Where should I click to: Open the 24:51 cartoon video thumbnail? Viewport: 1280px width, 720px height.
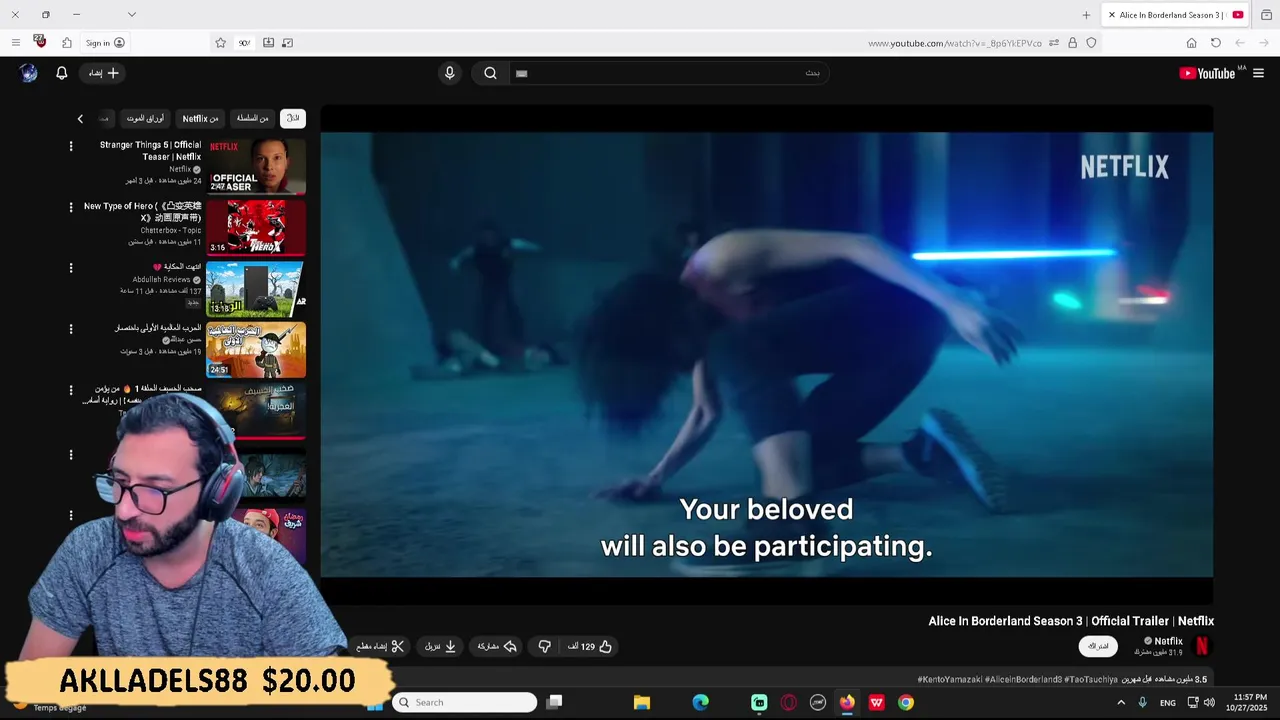click(256, 350)
